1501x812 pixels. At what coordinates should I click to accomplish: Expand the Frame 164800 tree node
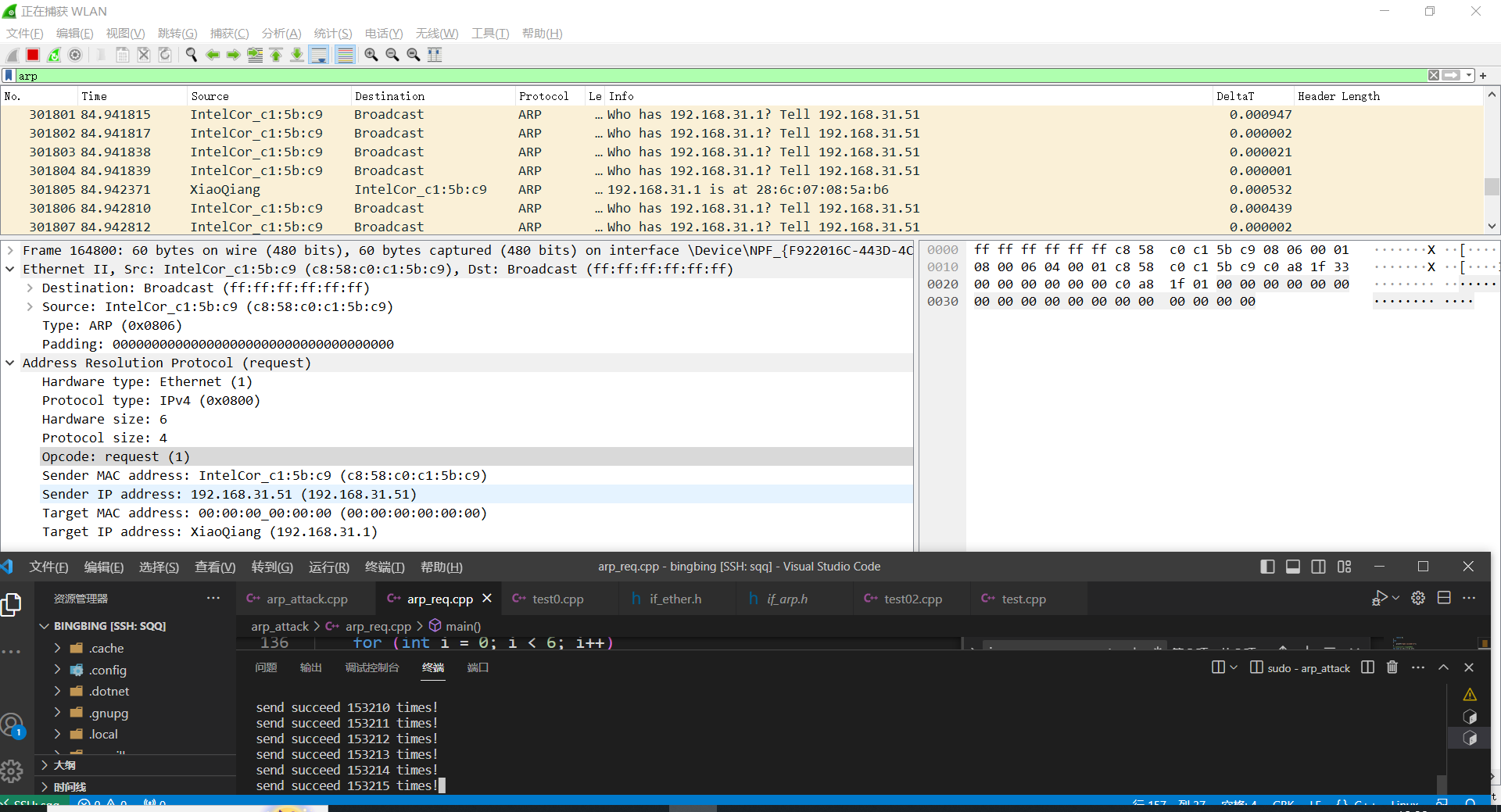point(10,251)
